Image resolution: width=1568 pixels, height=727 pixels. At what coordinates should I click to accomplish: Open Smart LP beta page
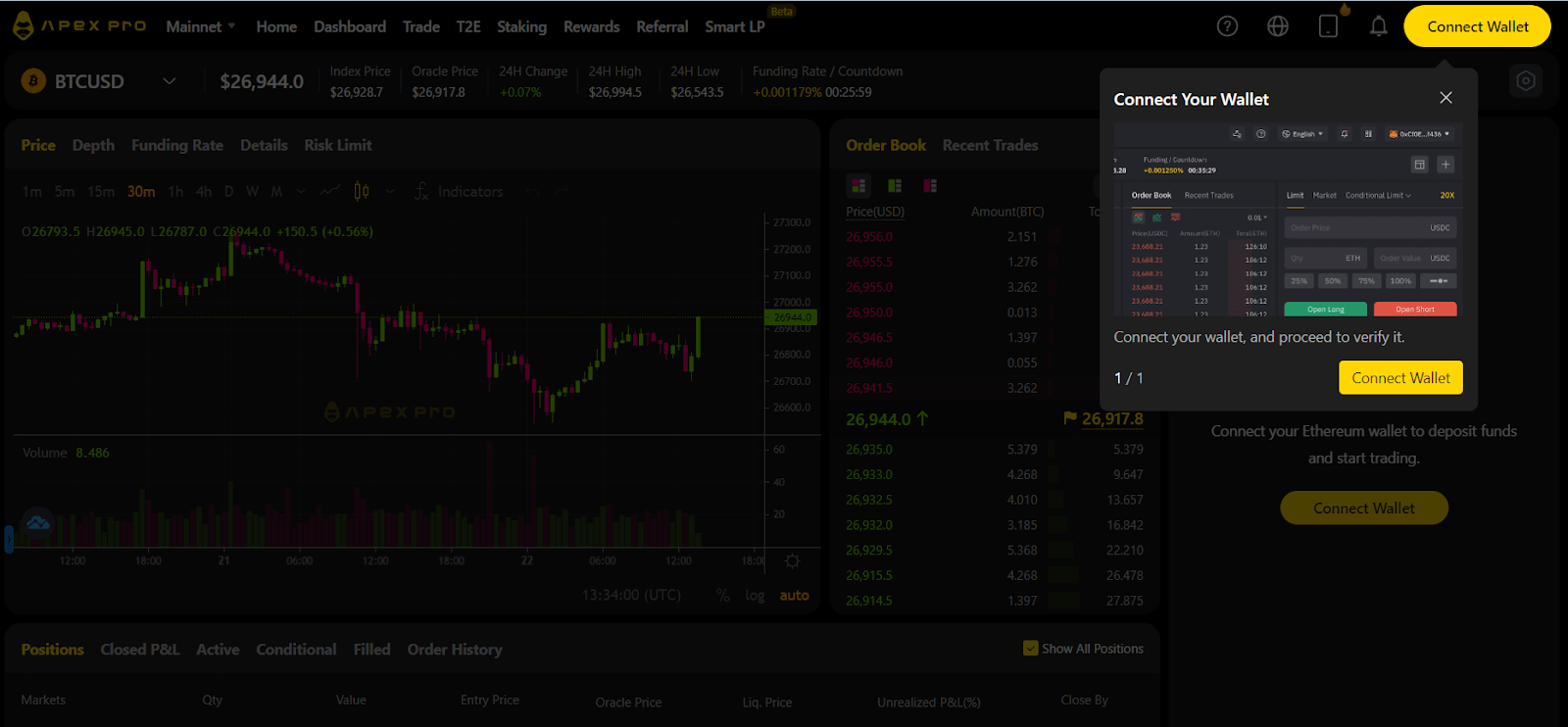[x=735, y=26]
